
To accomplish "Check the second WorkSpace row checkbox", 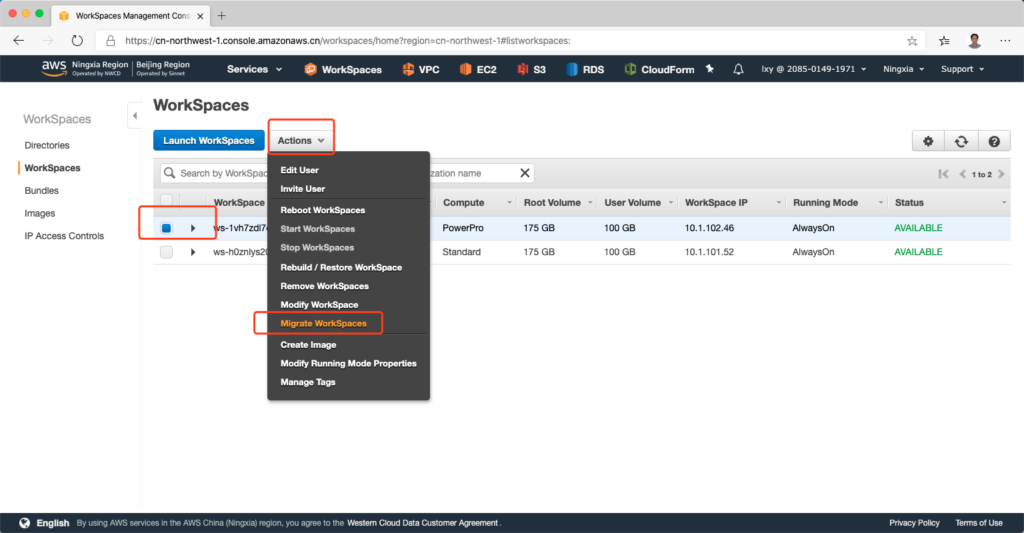I will [166, 252].
